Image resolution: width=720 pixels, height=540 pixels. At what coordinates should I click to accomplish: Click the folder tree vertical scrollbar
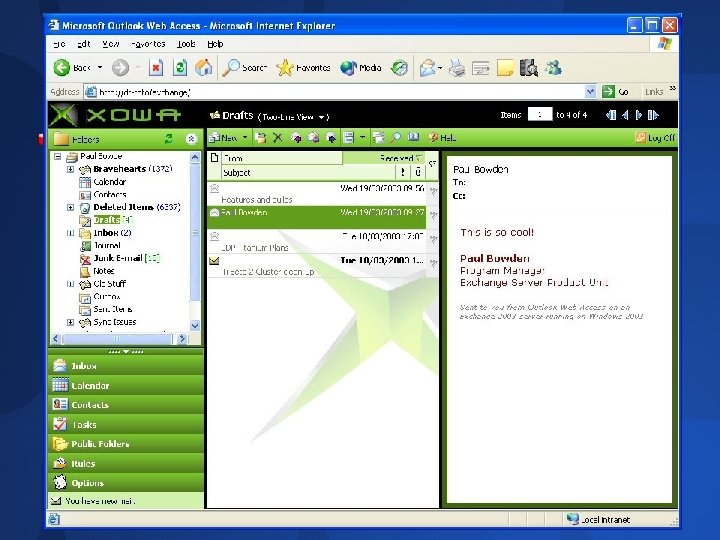(x=195, y=242)
